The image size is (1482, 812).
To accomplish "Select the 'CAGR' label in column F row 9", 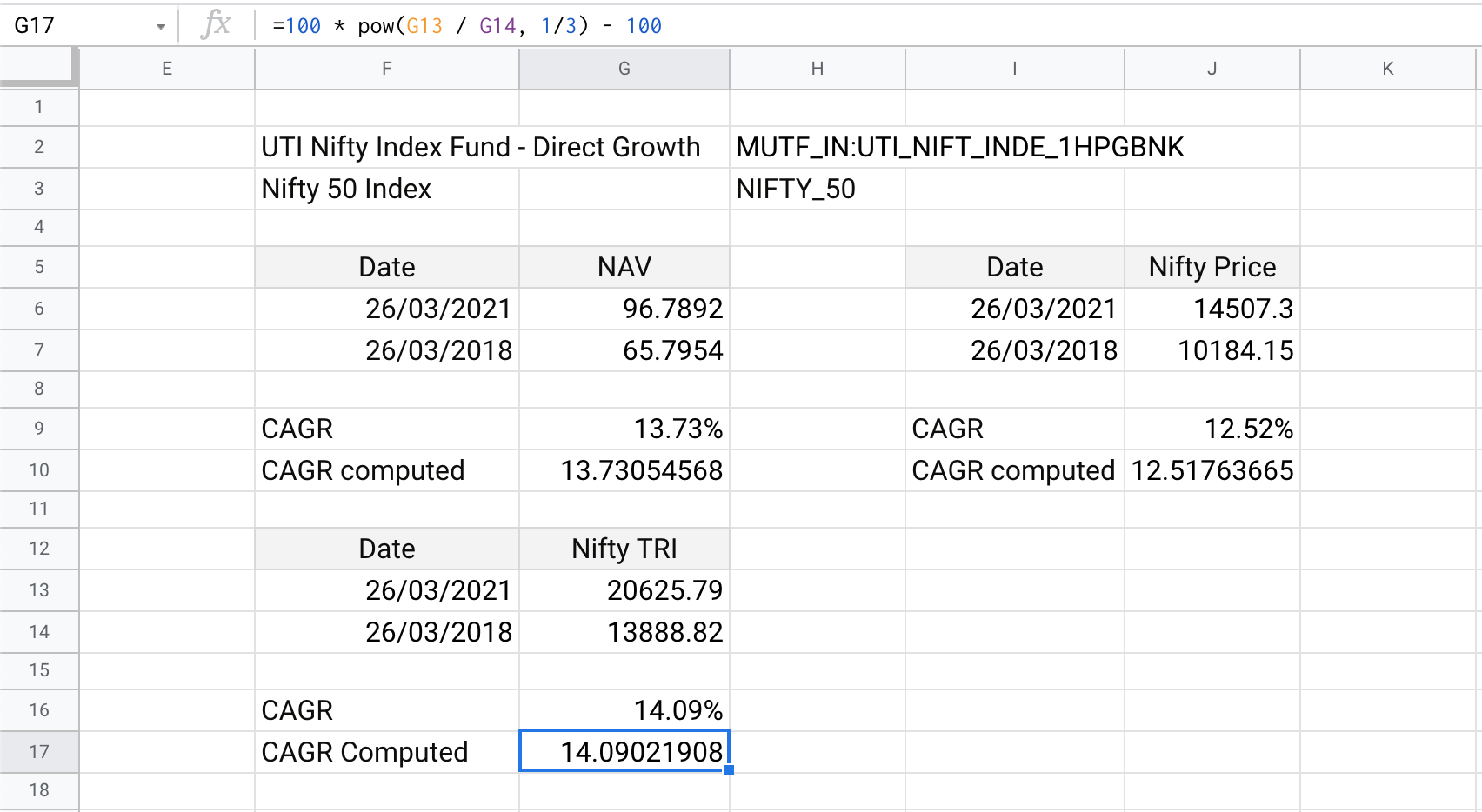I will pos(387,429).
